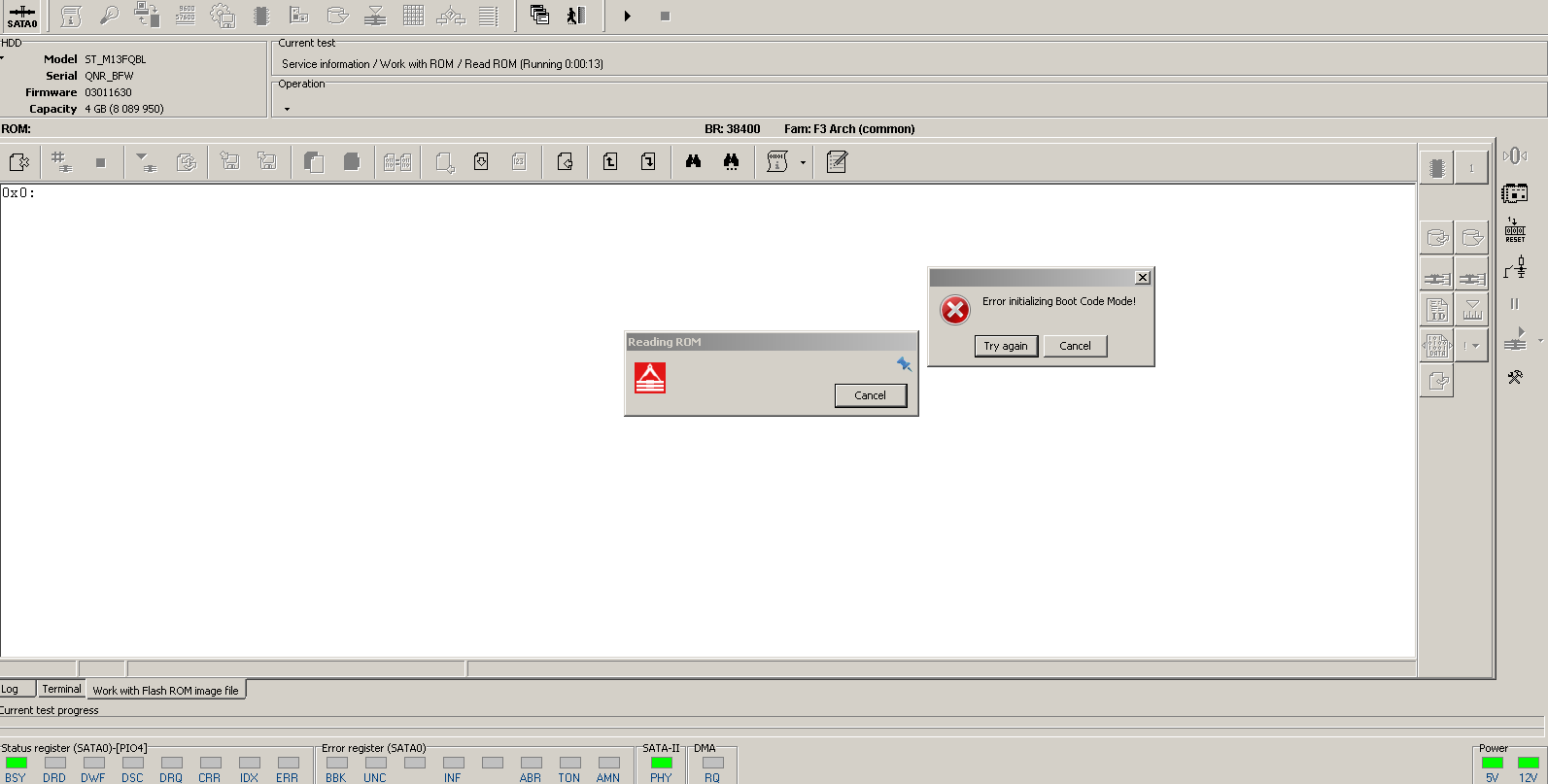Click the 'BR: 38400' baud rate label

tap(732, 128)
